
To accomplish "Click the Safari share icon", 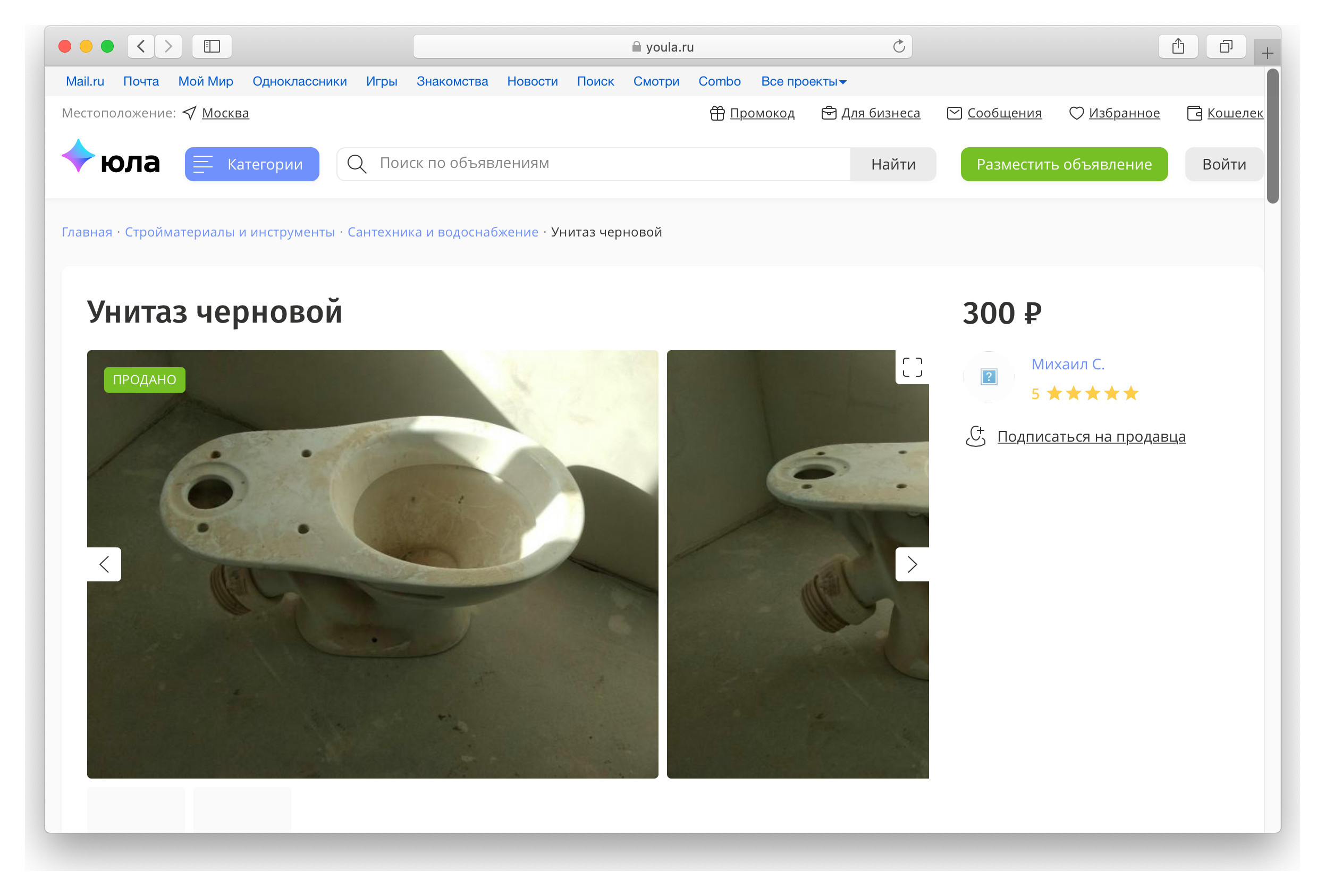I will pyautogui.click(x=1177, y=46).
